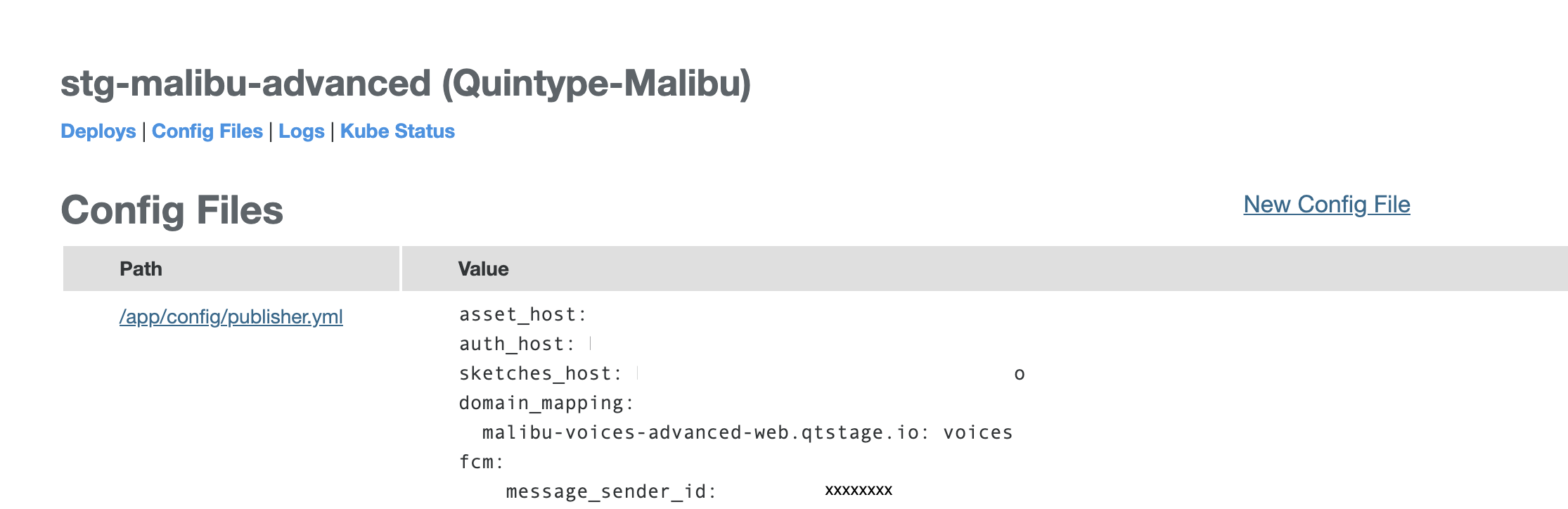Click the stg-malibu-advanced page title
Screen dimensions: 1568x509
click(406, 83)
